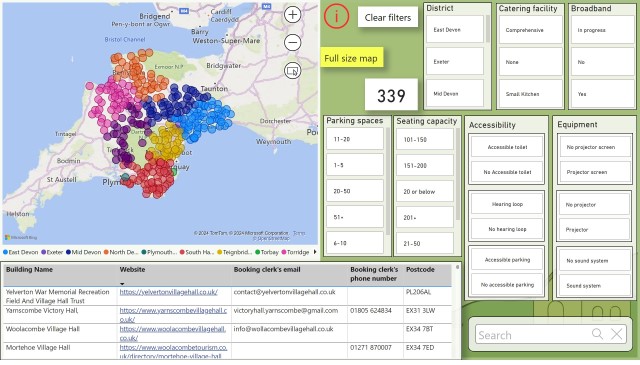Filter by No projector
Image resolution: width=640 pixels, height=365 pixels.
[595, 205]
